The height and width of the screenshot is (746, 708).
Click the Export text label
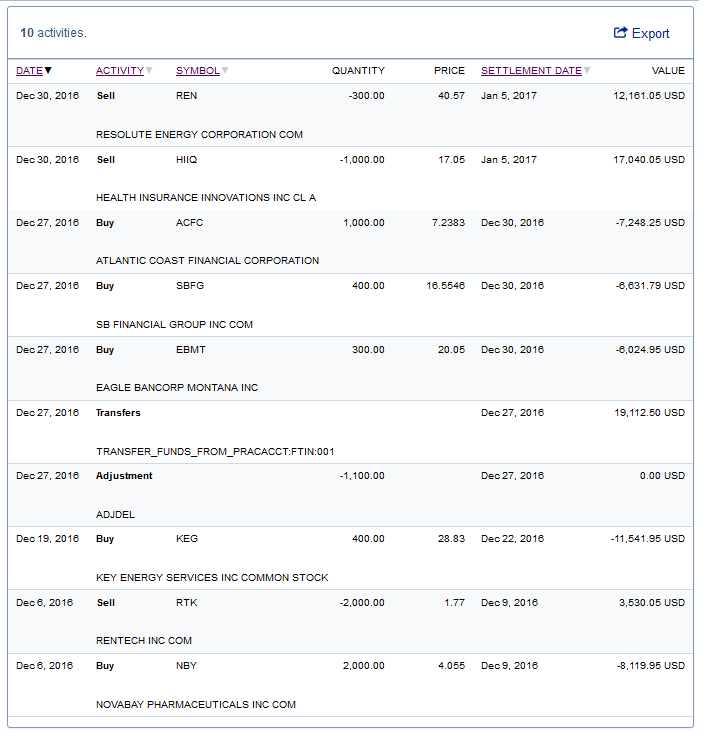click(x=651, y=34)
